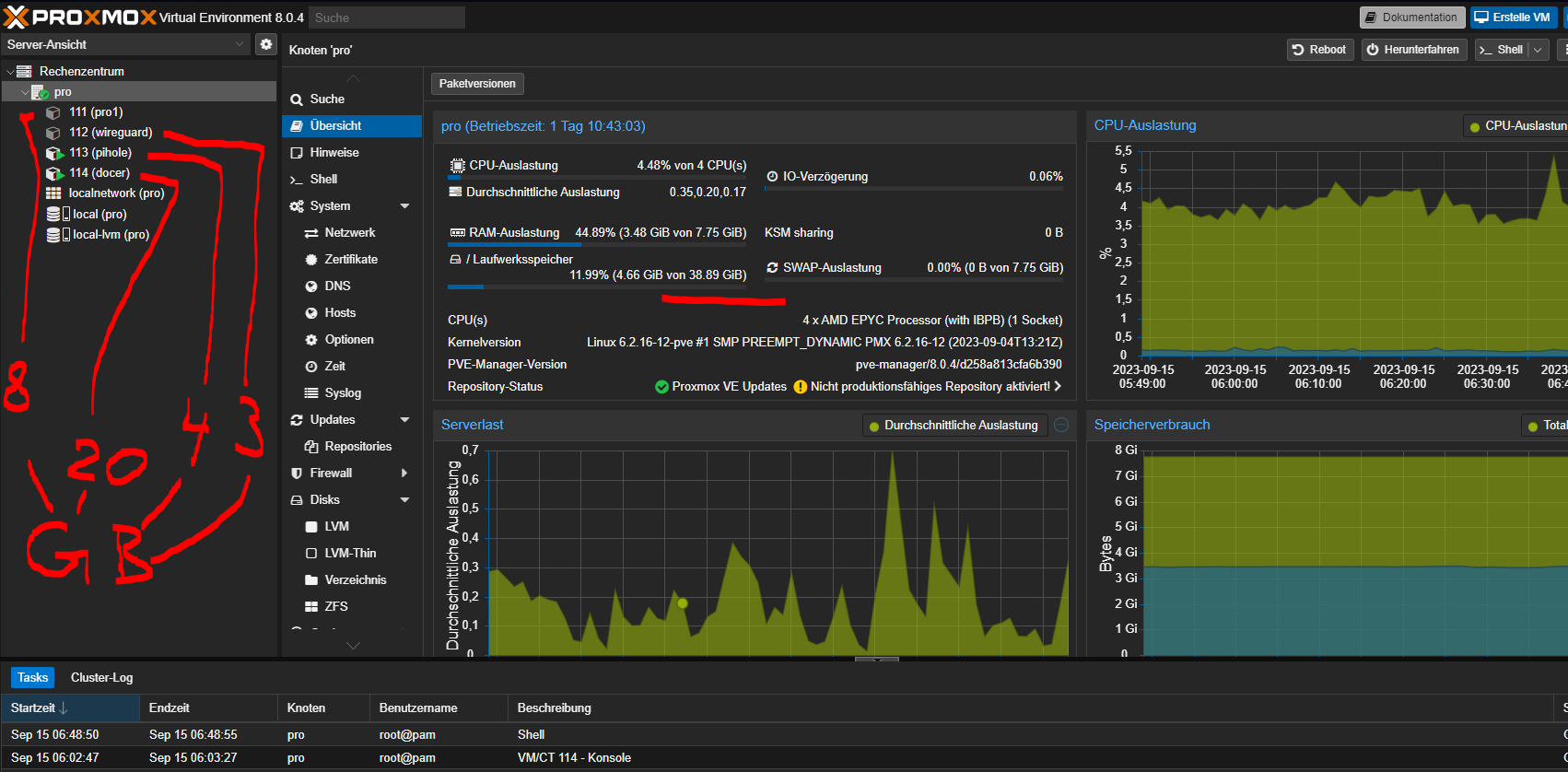Open Netzwerk settings
This screenshot has height=772, width=1568.
click(x=352, y=233)
